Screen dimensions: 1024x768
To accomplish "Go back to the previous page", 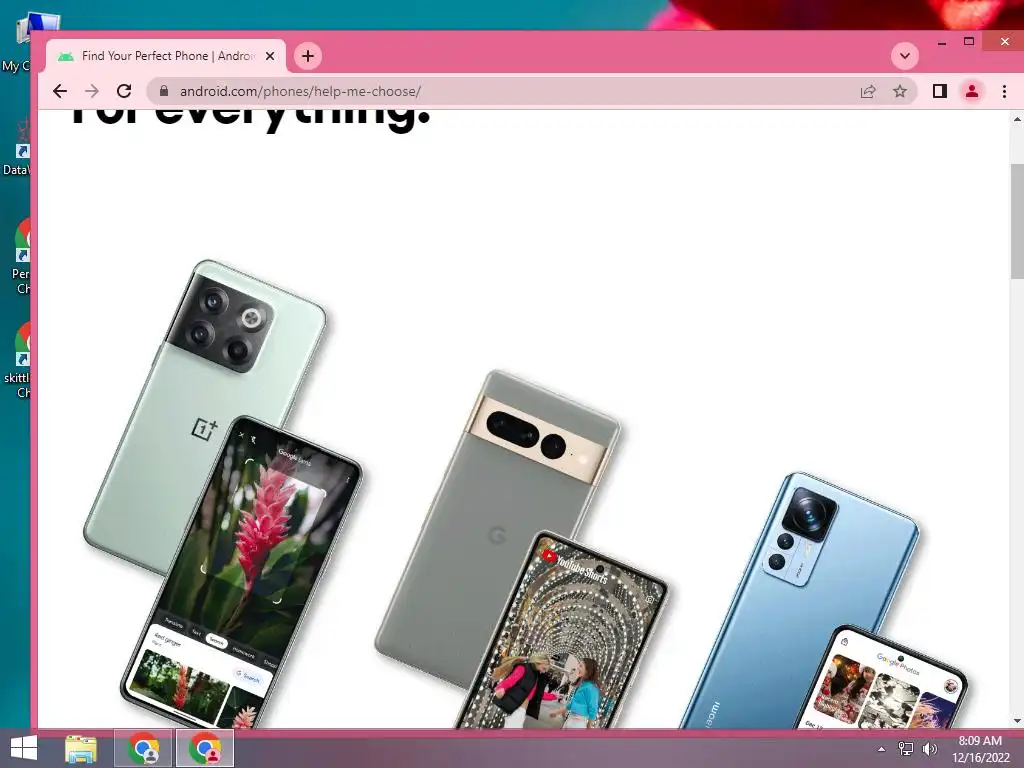I will click(x=60, y=91).
